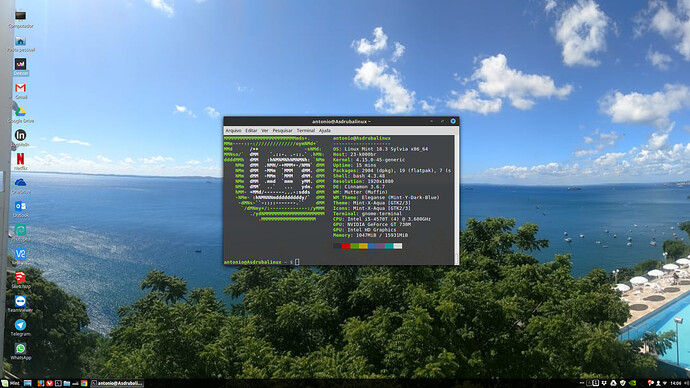Click the 'Terminal: gnome-terminal' line

pos(367,214)
